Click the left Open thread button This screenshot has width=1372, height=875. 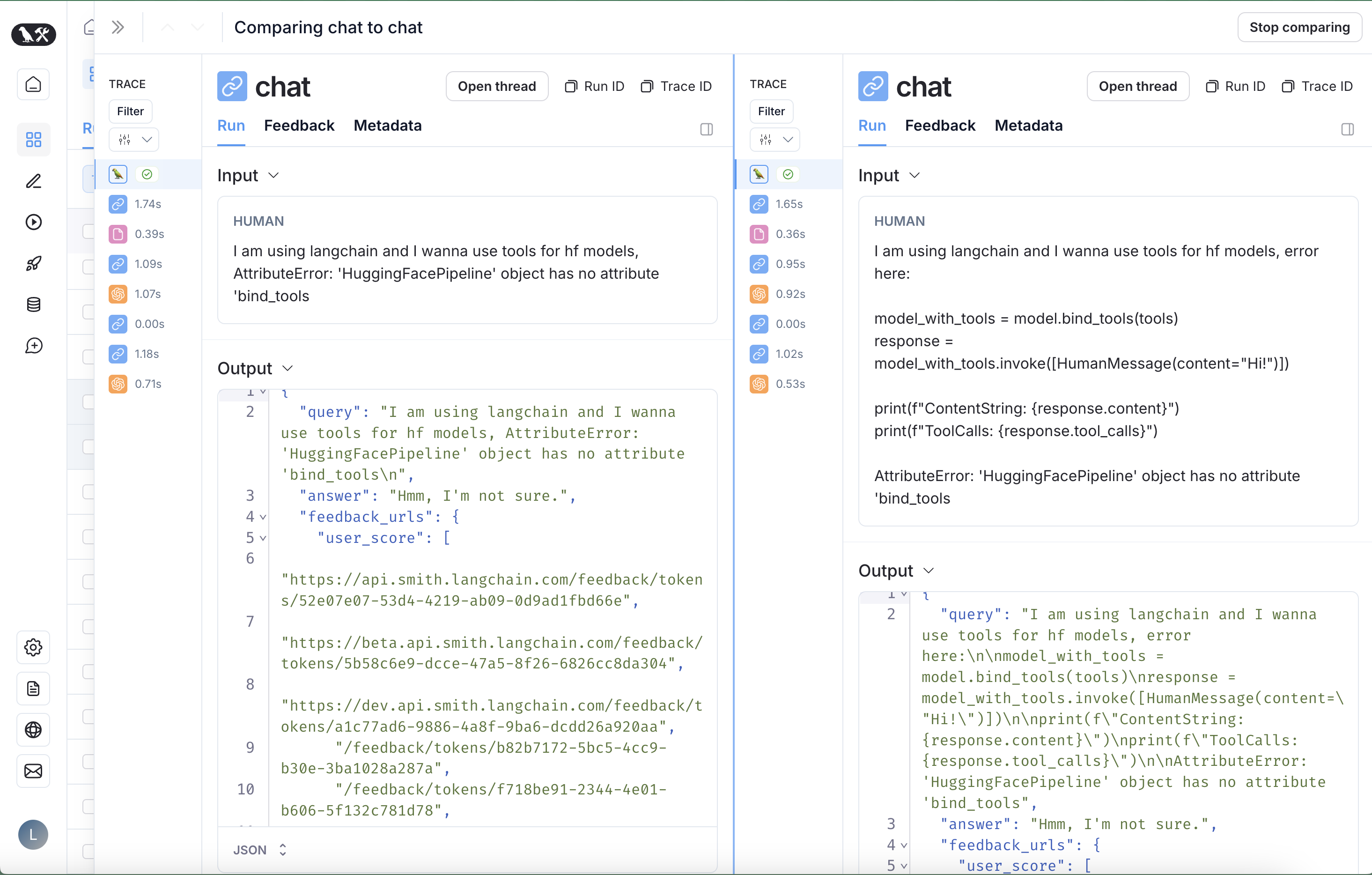coord(496,86)
